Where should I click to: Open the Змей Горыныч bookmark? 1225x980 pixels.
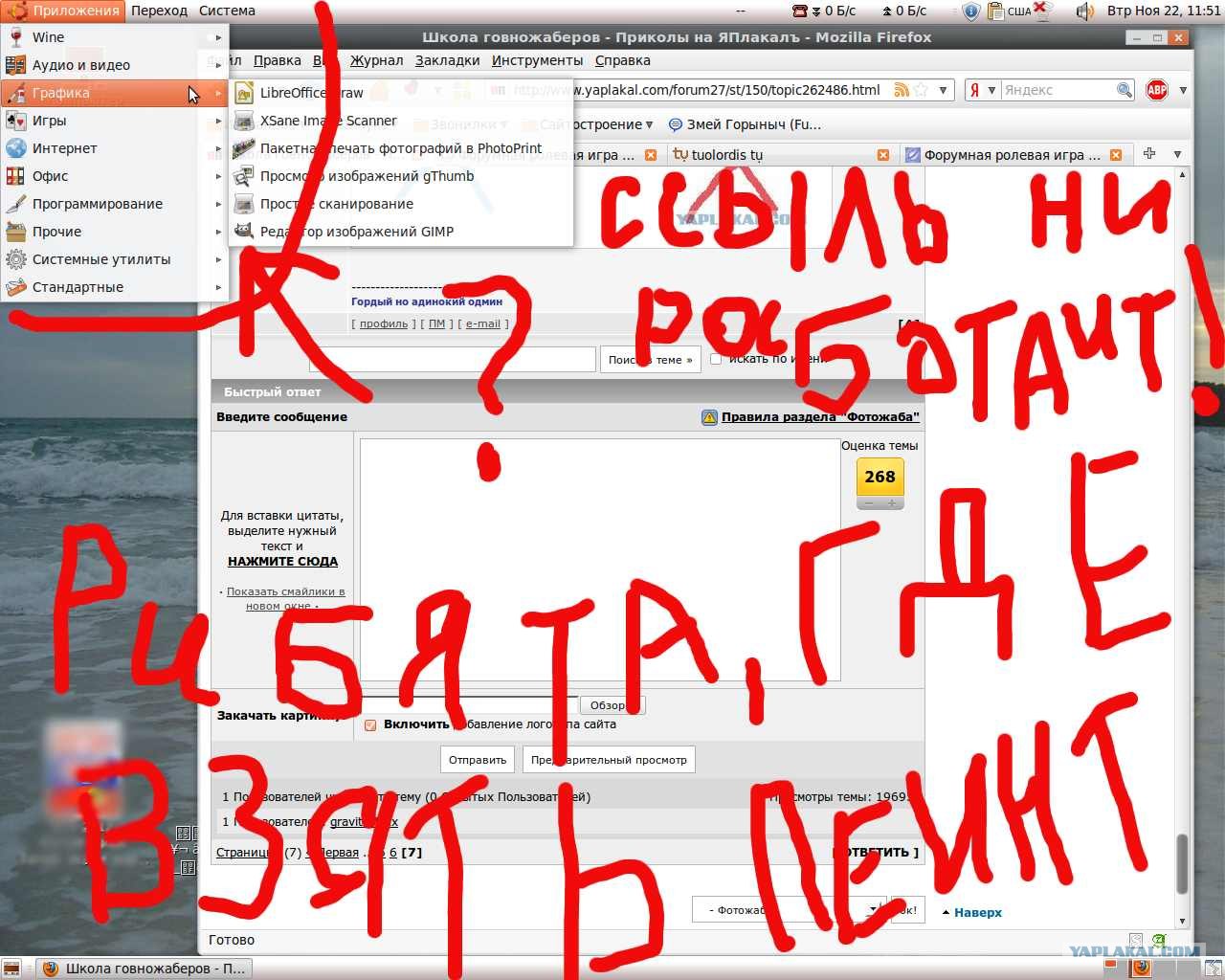click(745, 124)
